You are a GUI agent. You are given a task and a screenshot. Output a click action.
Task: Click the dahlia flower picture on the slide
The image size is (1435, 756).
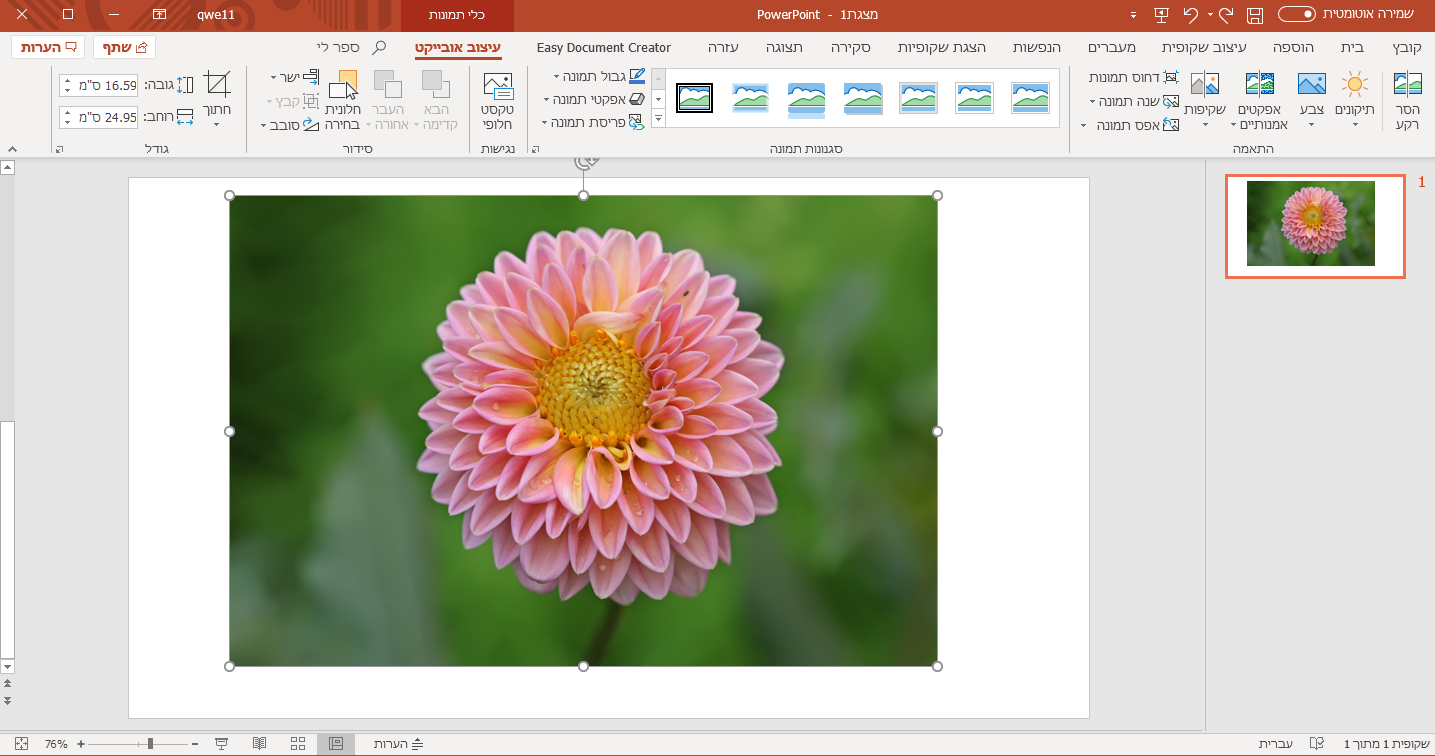point(583,431)
